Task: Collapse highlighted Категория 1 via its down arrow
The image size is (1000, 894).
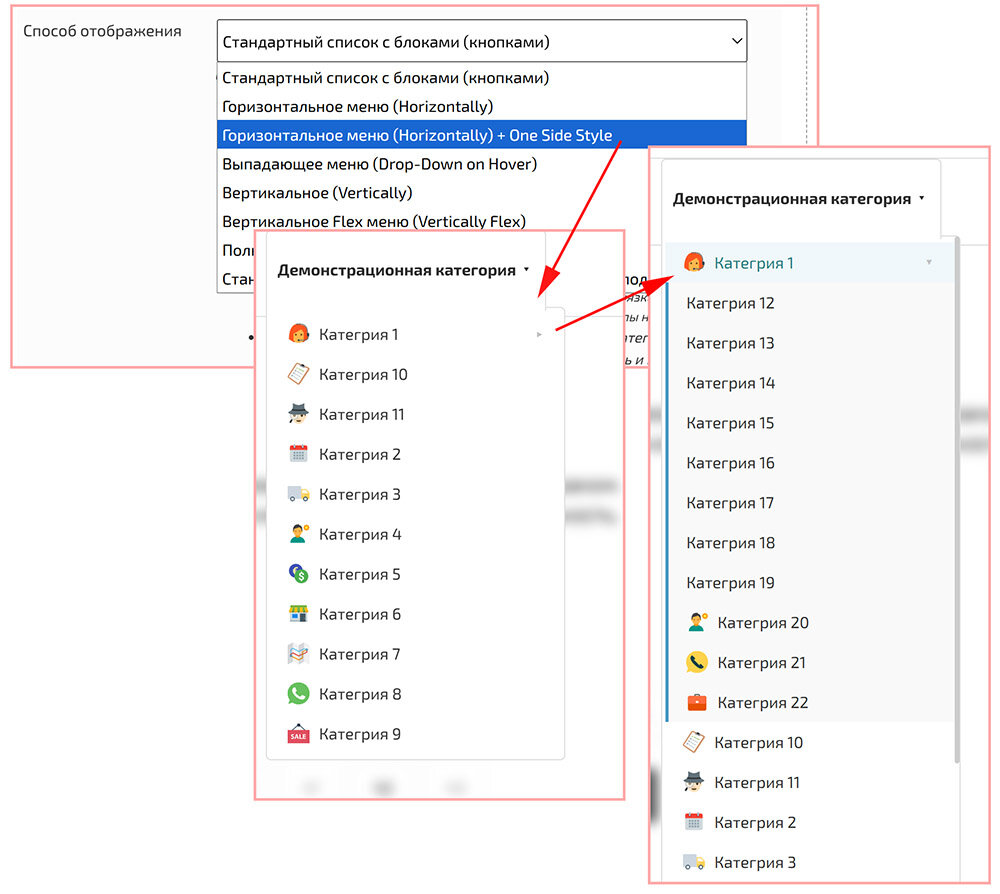Action: pyautogui.click(x=929, y=263)
